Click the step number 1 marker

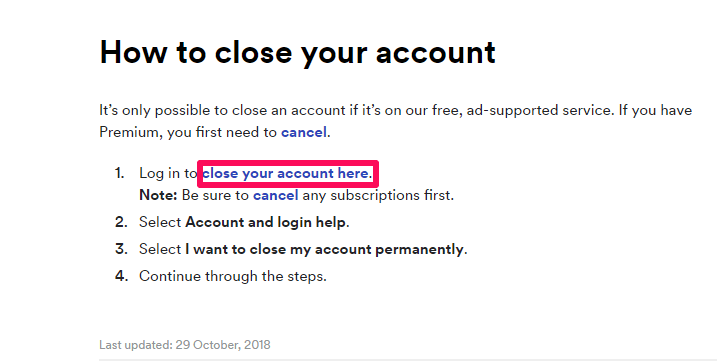point(119,173)
